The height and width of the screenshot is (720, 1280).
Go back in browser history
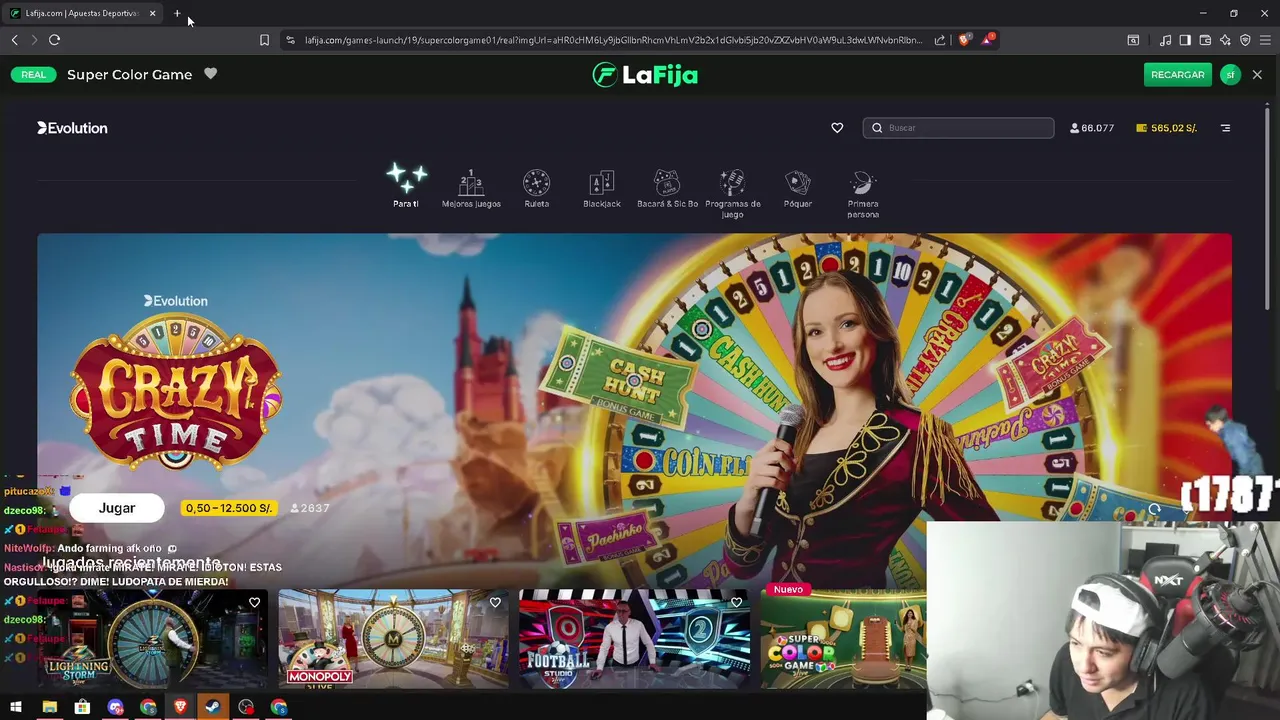pos(14,40)
